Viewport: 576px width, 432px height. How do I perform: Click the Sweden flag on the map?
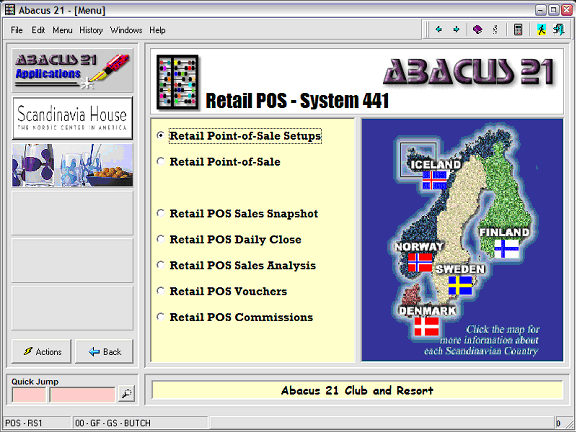[460, 285]
